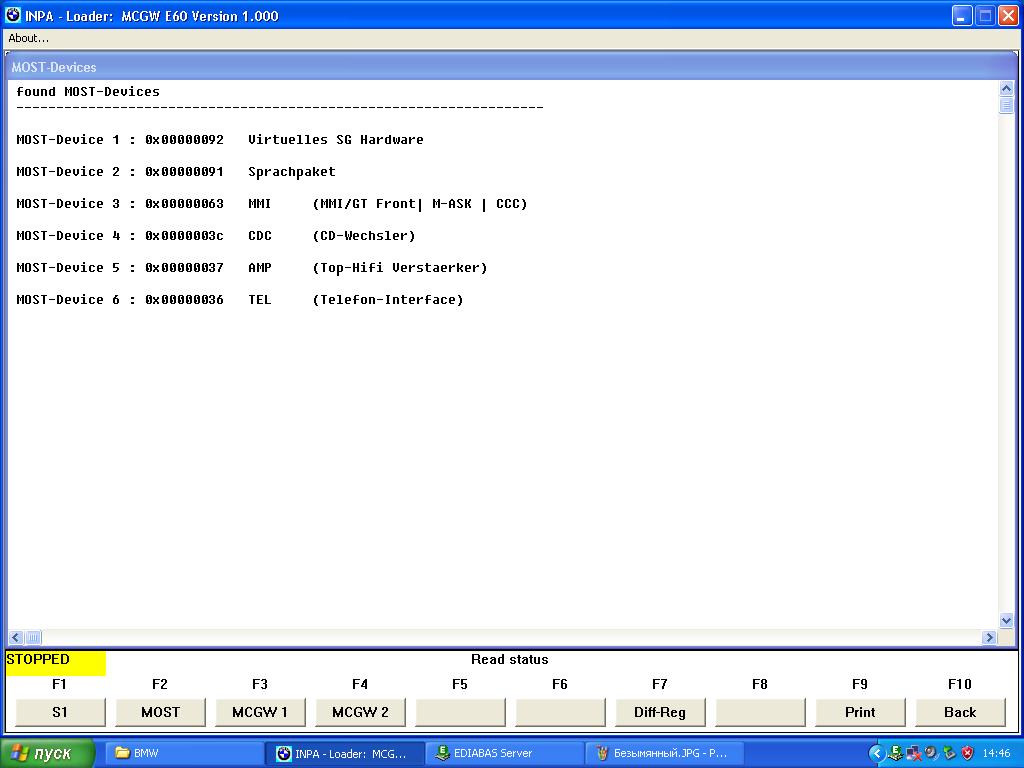Close the INPA window
The height and width of the screenshot is (768, 1024).
point(1008,16)
